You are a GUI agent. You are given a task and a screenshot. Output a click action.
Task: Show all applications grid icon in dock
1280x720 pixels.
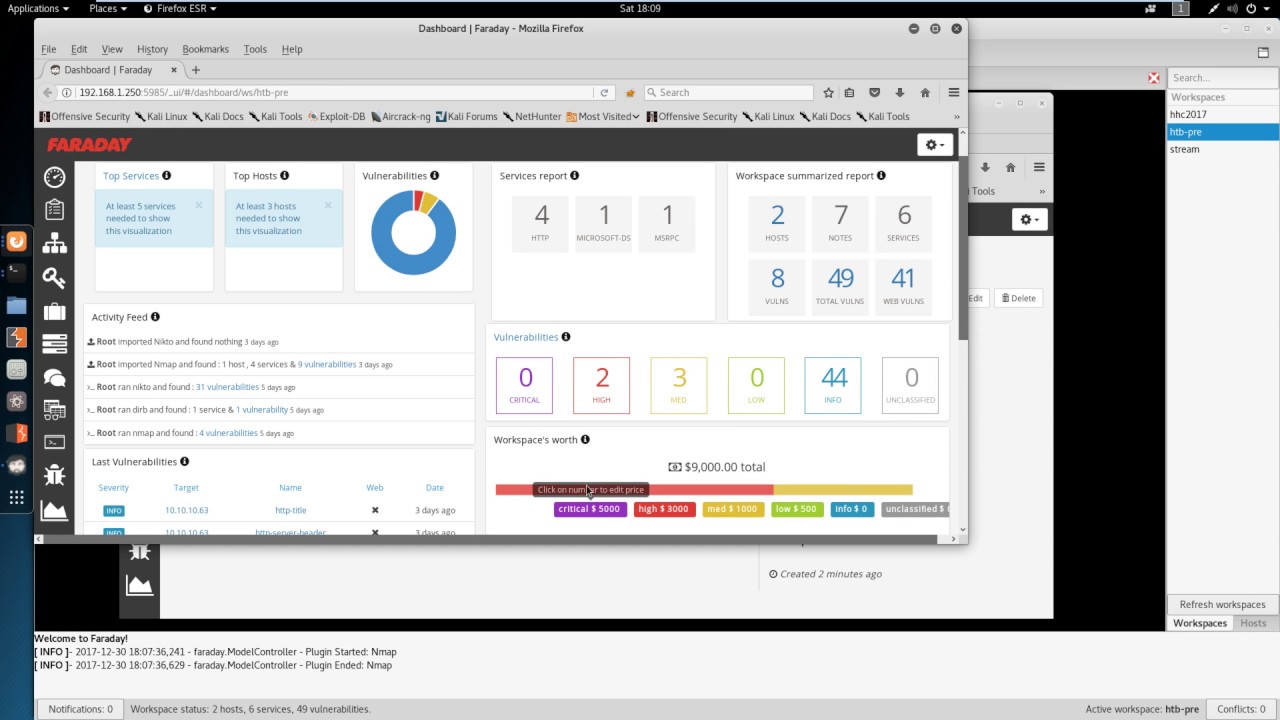click(x=16, y=497)
